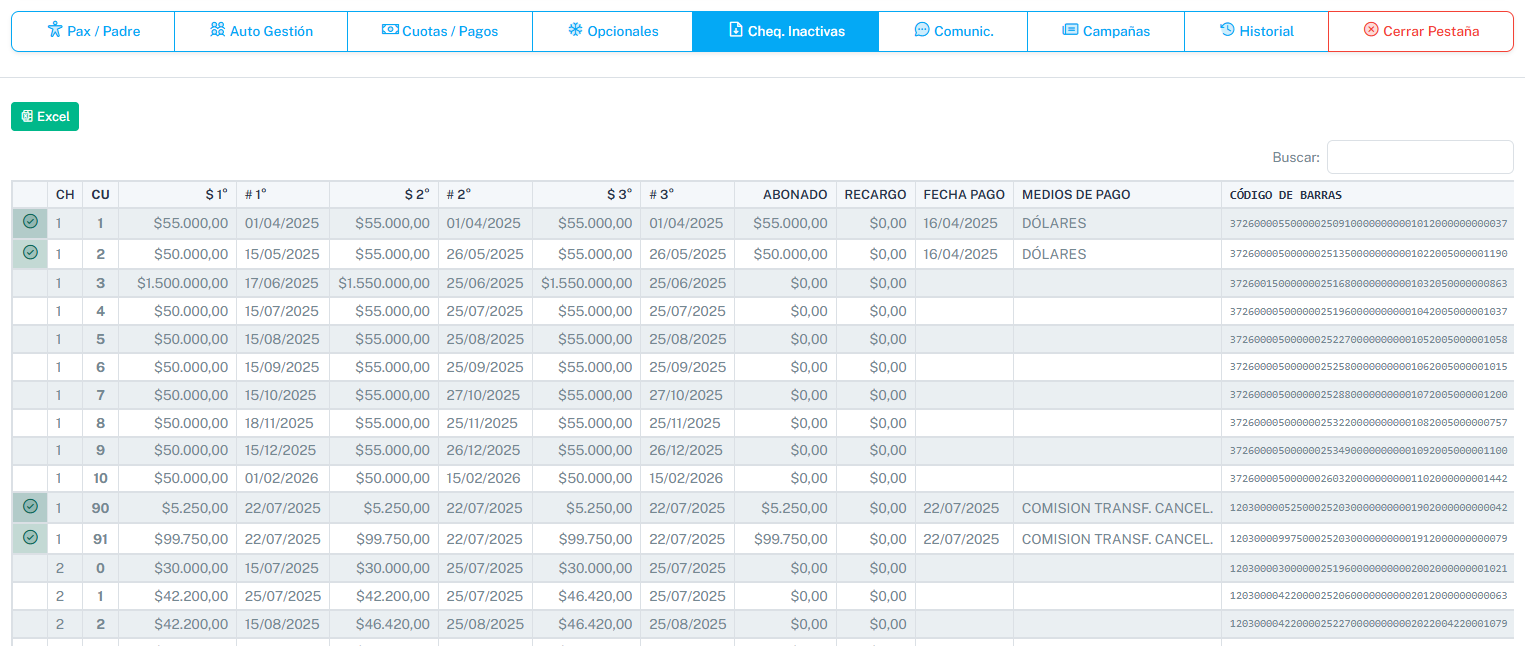Viewport: 1525px width, 646px height.
Task: Click COMISION TRANSF. CANCEL. in cuota 91 row
Action: pos(1117,539)
